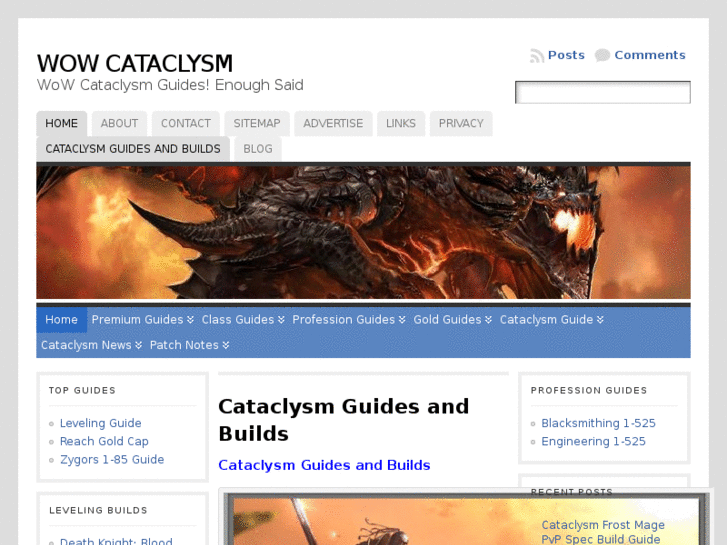The width and height of the screenshot is (727, 545).
Task: Expand the Cataclysm Guide dropdown menu
Action: tap(551, 320)
